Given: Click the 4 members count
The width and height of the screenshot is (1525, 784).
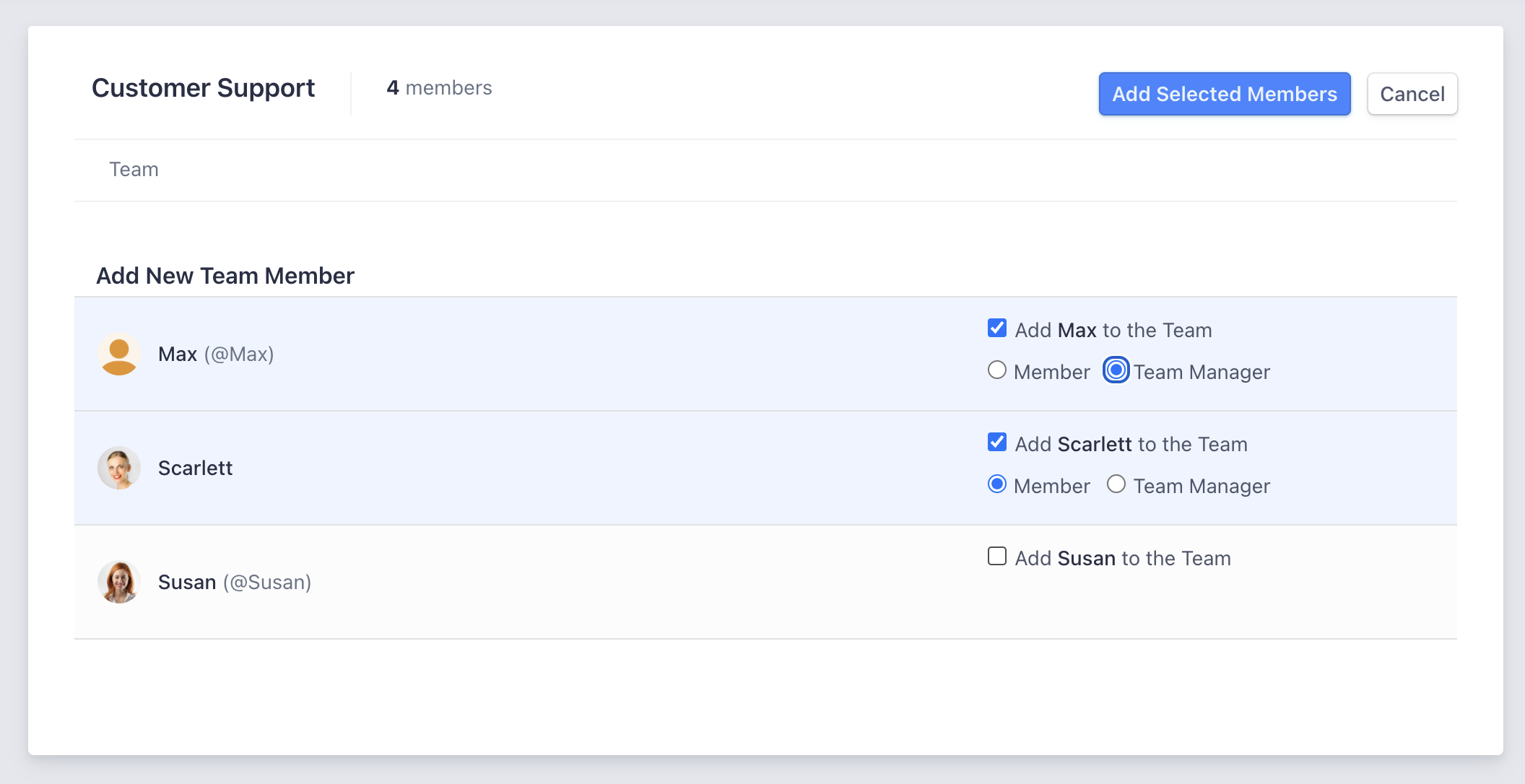Looking at the screenshot, I should [x=439, y=88].
